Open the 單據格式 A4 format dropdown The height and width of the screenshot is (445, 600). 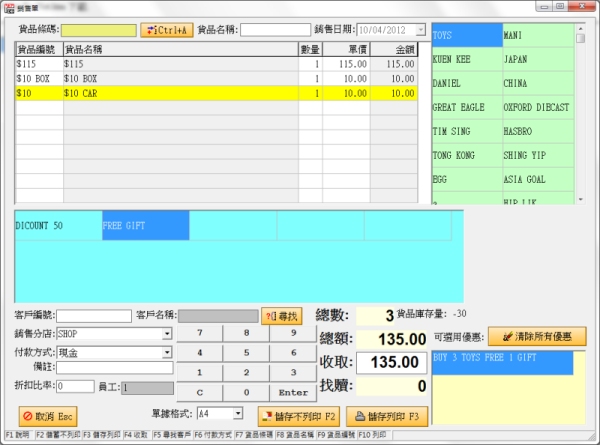coord(238,413)
